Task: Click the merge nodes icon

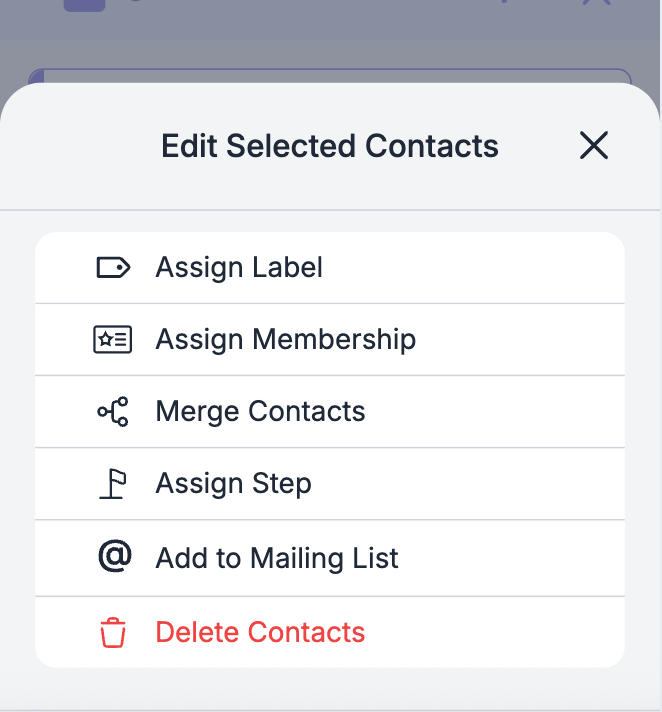Action: (113, 412)
